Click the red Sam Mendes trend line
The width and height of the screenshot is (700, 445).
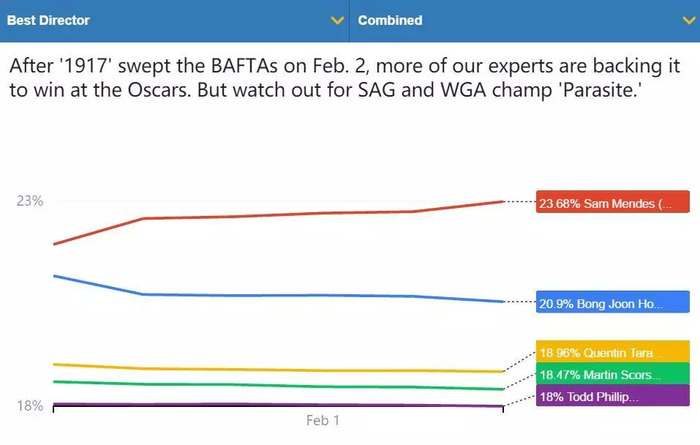click(x=277, y=215)
